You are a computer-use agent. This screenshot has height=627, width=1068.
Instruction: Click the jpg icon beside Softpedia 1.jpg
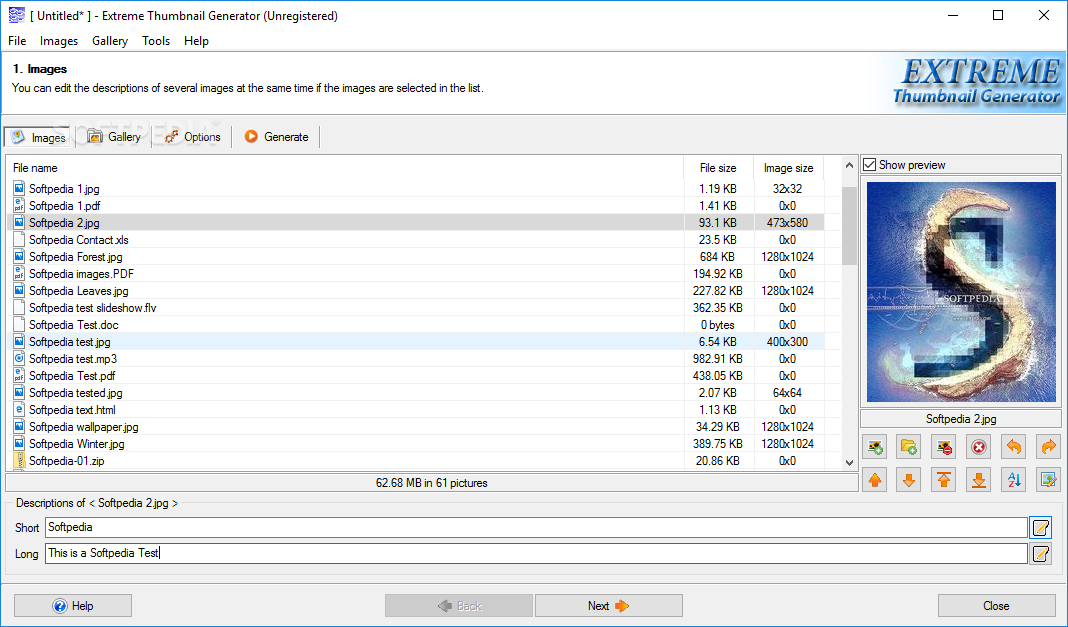tap(19, 189)
